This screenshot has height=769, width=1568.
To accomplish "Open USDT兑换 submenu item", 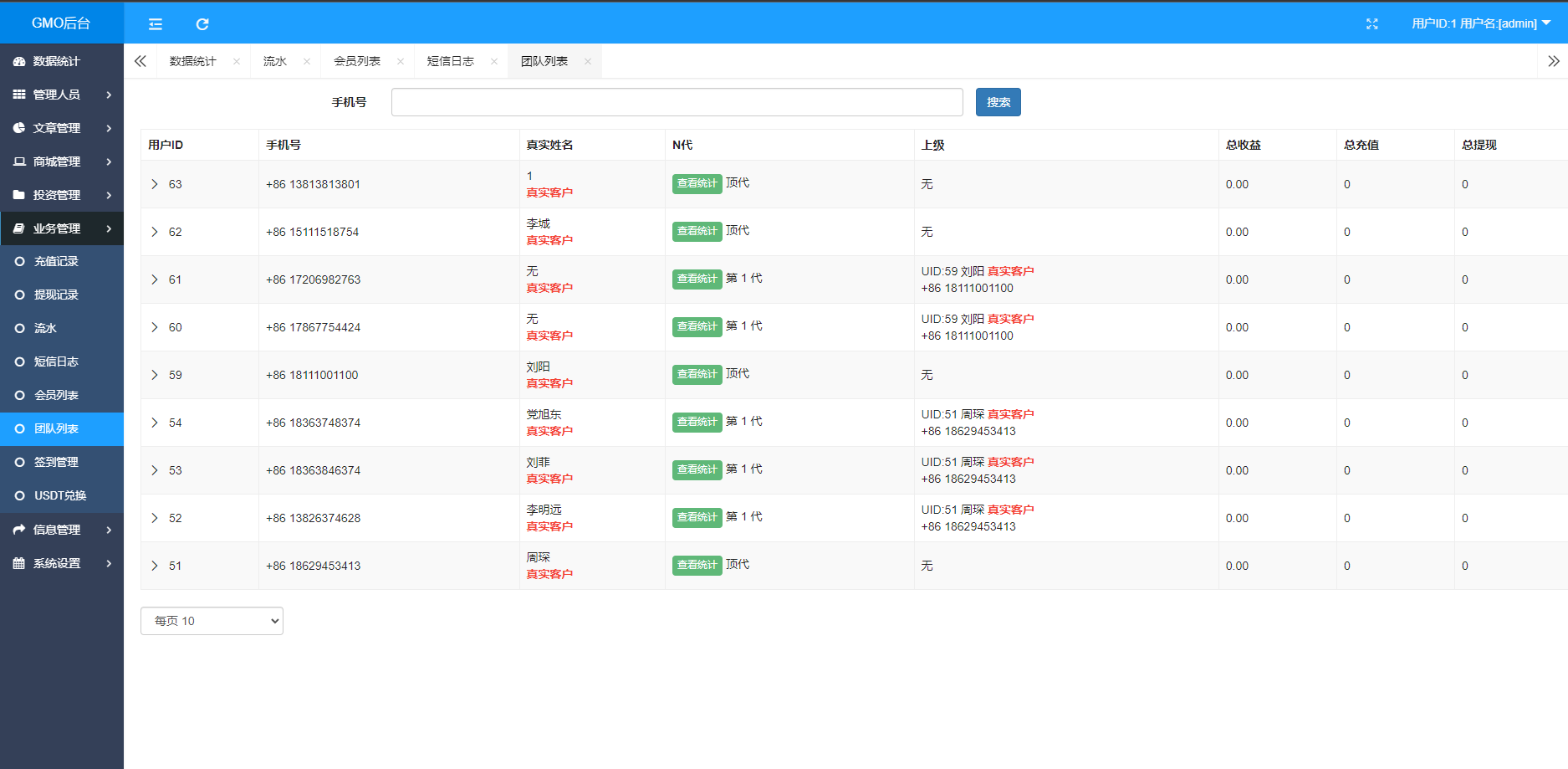I will pos(62,496).
